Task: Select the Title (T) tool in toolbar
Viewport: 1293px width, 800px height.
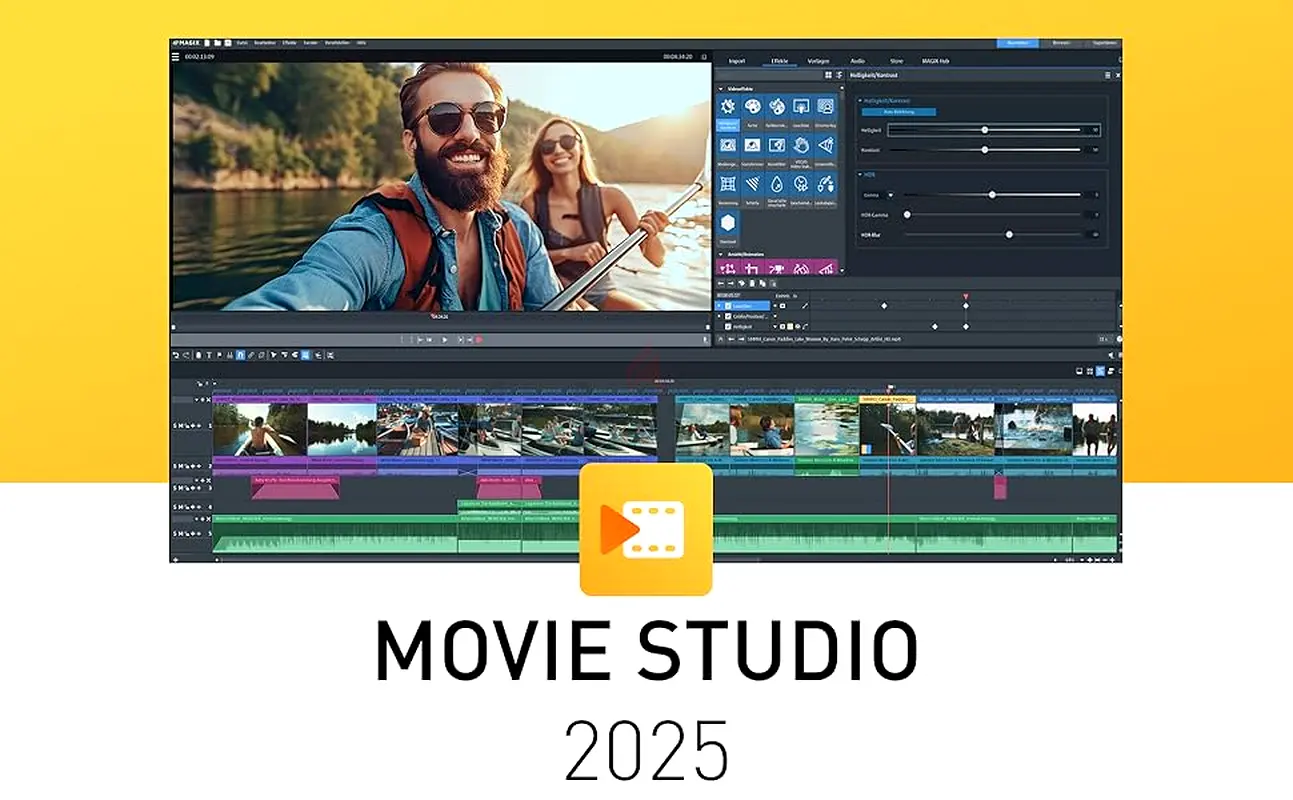Action: 208,354
